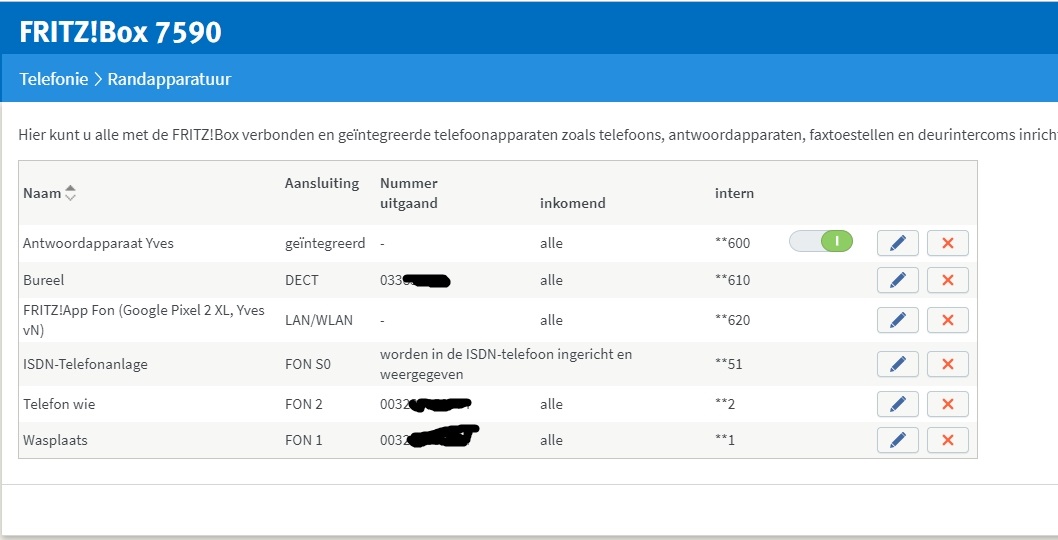Select the Bureel device name

point(43,280)
